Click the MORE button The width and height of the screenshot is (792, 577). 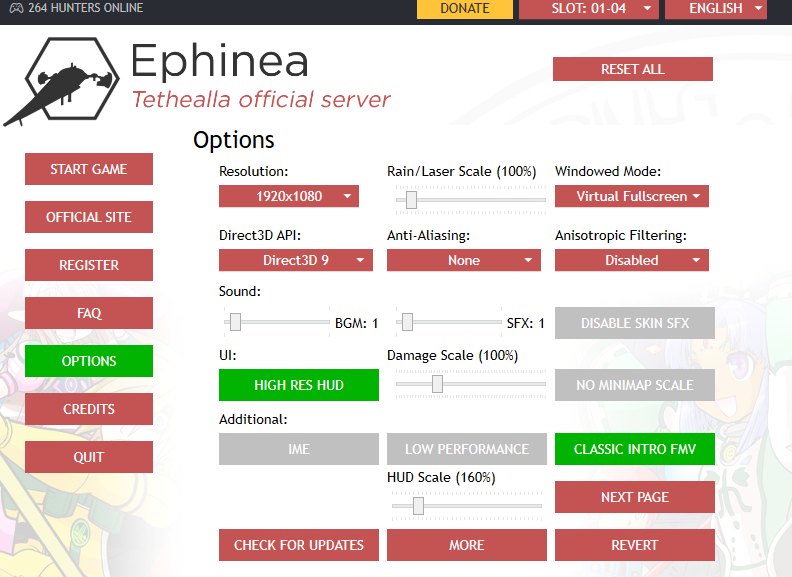[x=467, y=545]
